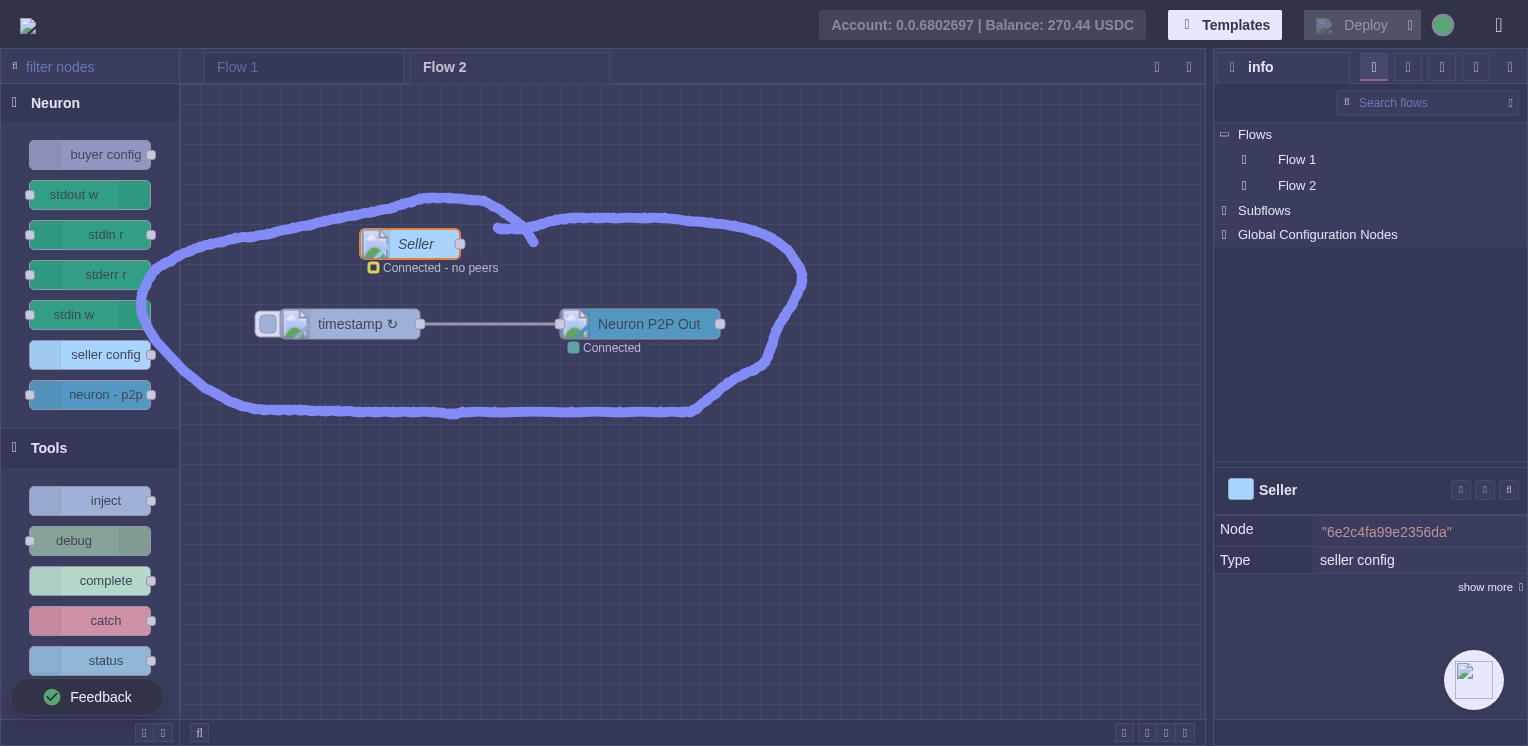
Task: Switch to the Flow 1 tab
Action: [303, 67]
